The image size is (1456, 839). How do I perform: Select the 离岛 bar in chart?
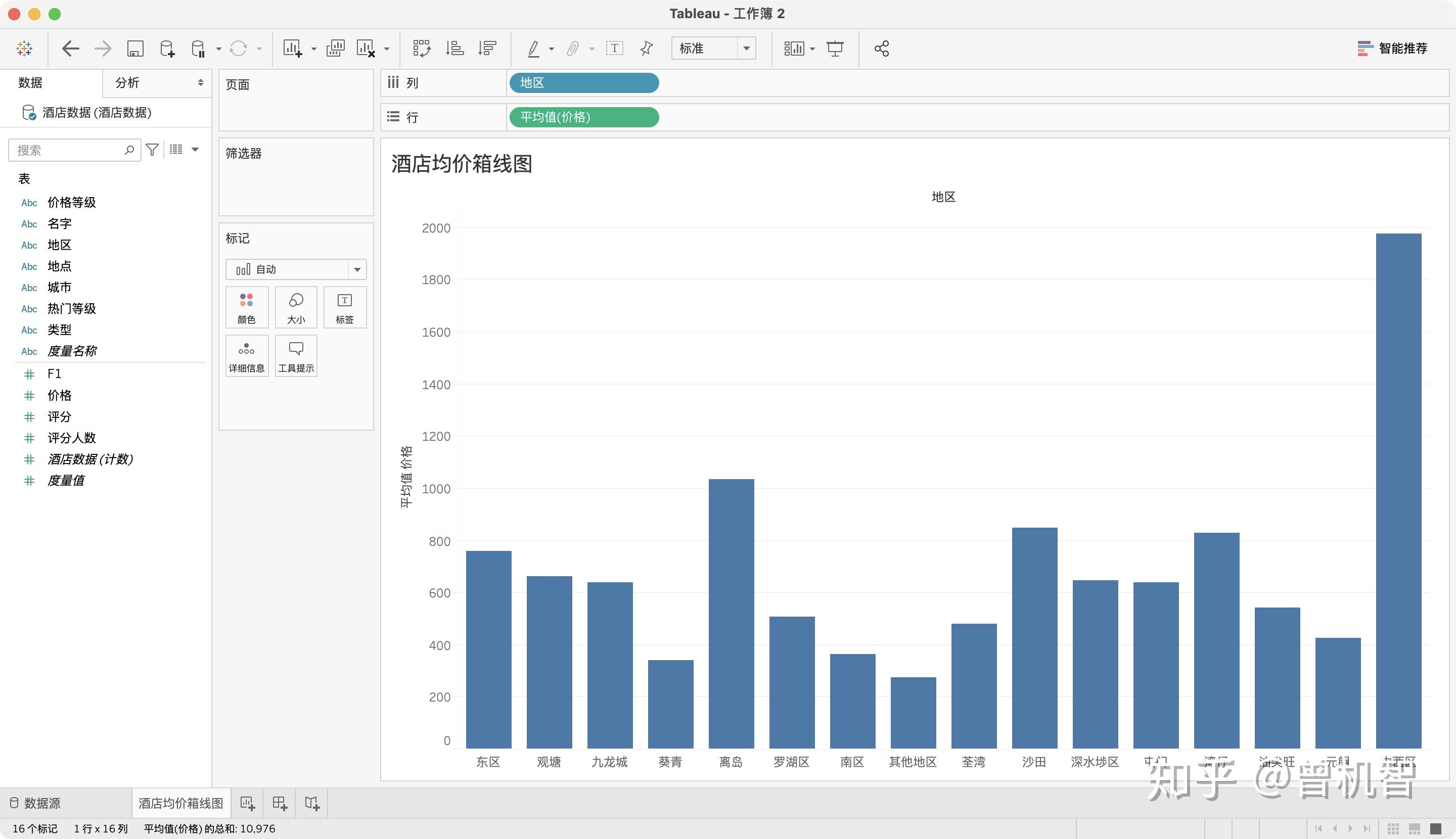click(x=731, y=614)
